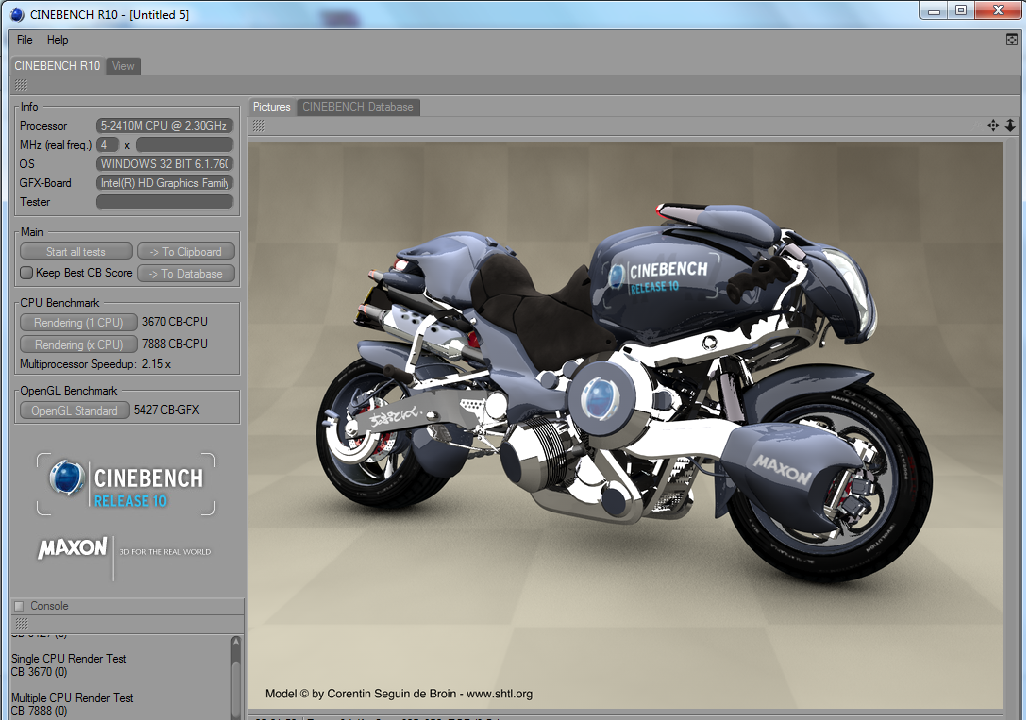
Task: Click the GFX-Board field
Action: 164,183
